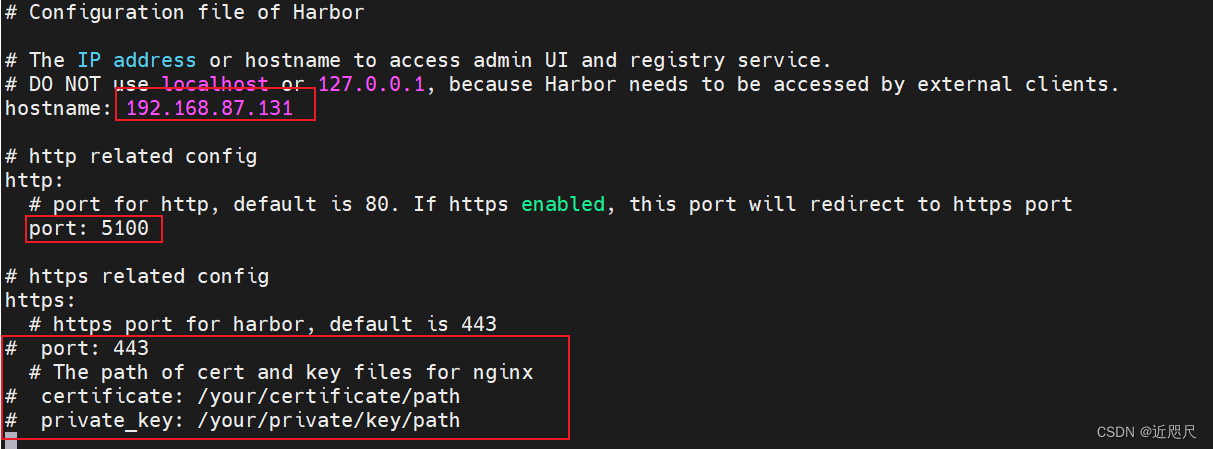
Task: Click the https: section key
Action: click(x=40, y=300)
